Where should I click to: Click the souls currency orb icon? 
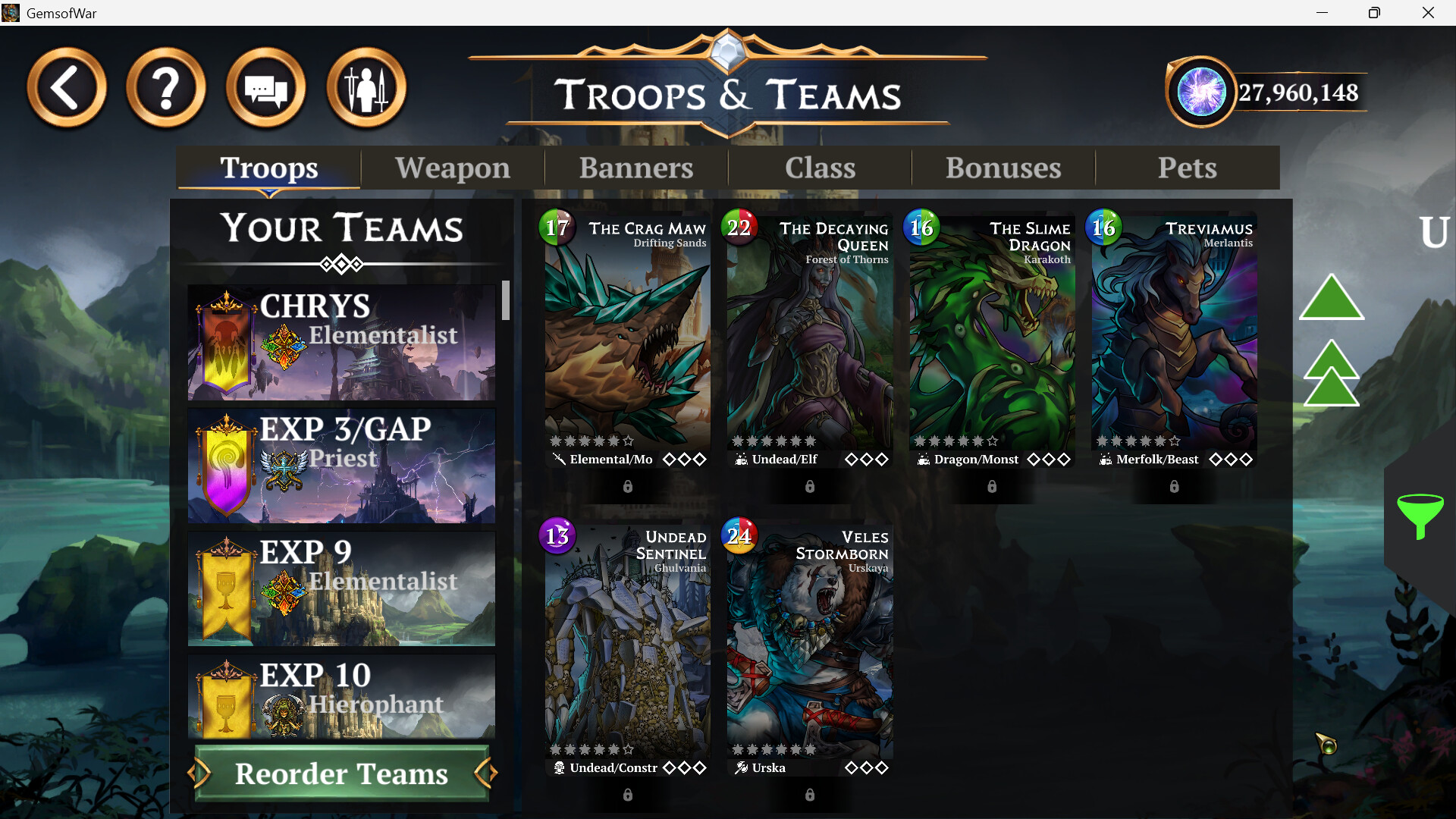tap(1201, 92)
